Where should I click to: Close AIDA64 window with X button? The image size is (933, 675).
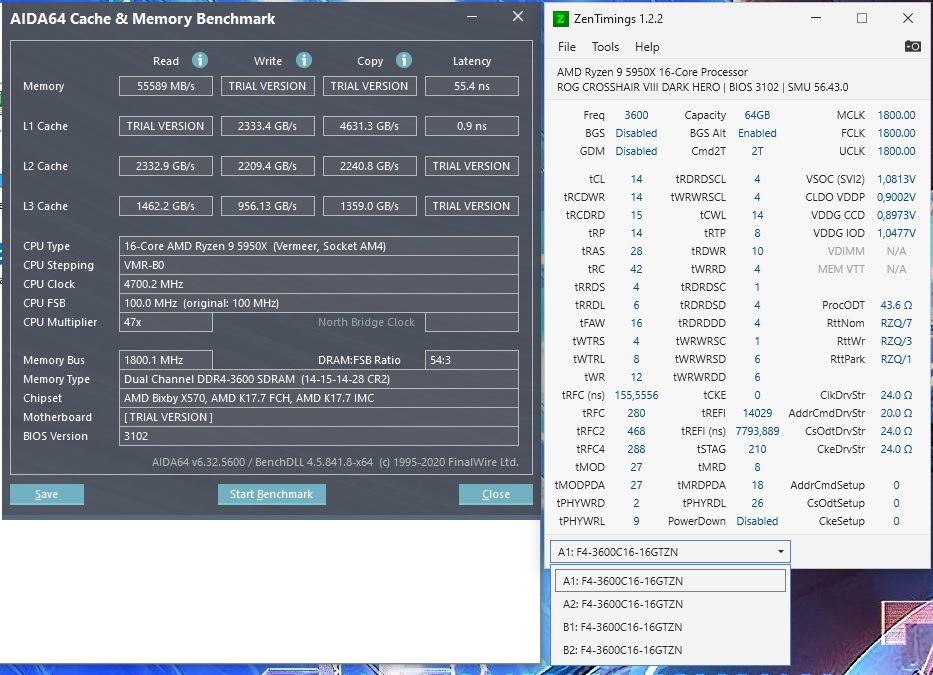pyautogui.click(x=518, y=17)
